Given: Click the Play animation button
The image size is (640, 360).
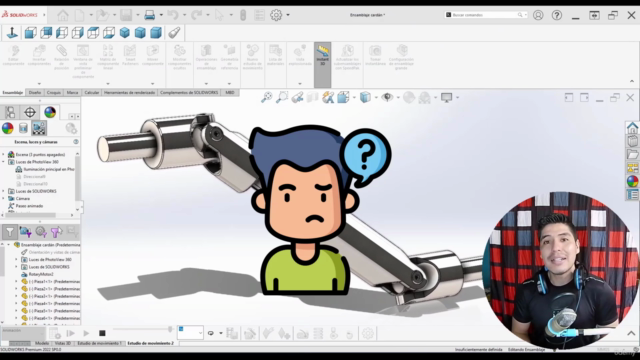Looking at the screenshot, I should click(x=86, y=333).
